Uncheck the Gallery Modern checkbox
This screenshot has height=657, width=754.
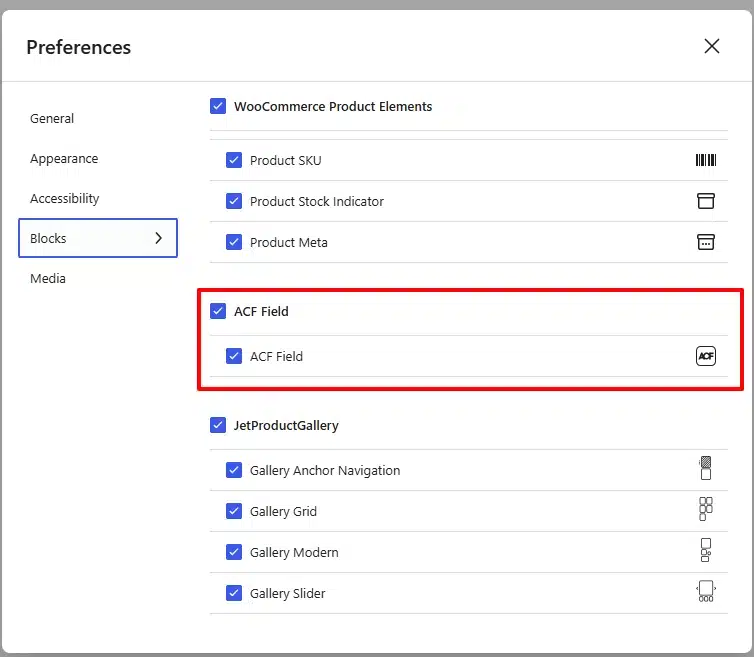[x=234, y=552]
